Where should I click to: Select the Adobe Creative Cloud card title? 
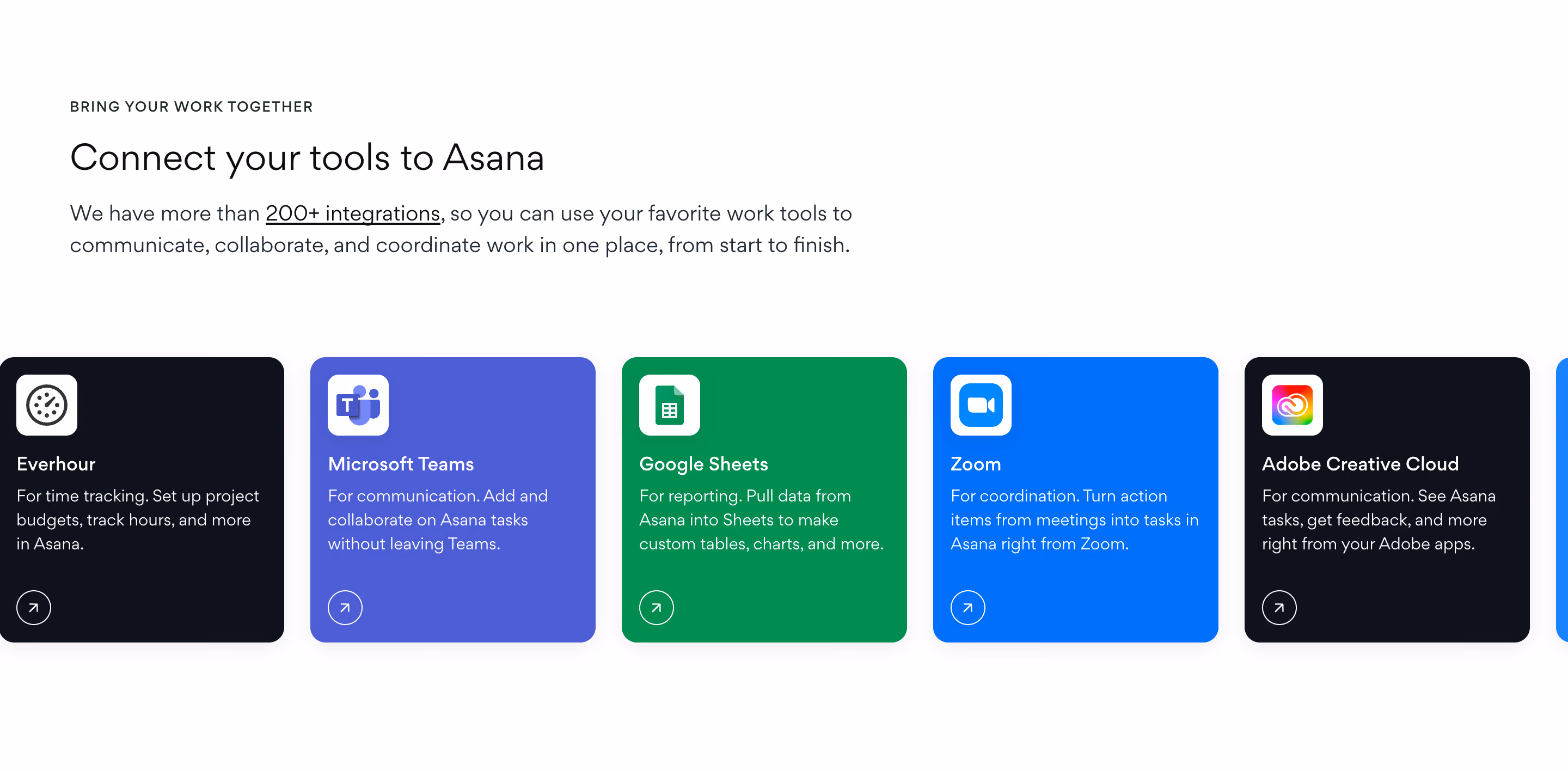pyautogui.click(x=1360, y=464)
